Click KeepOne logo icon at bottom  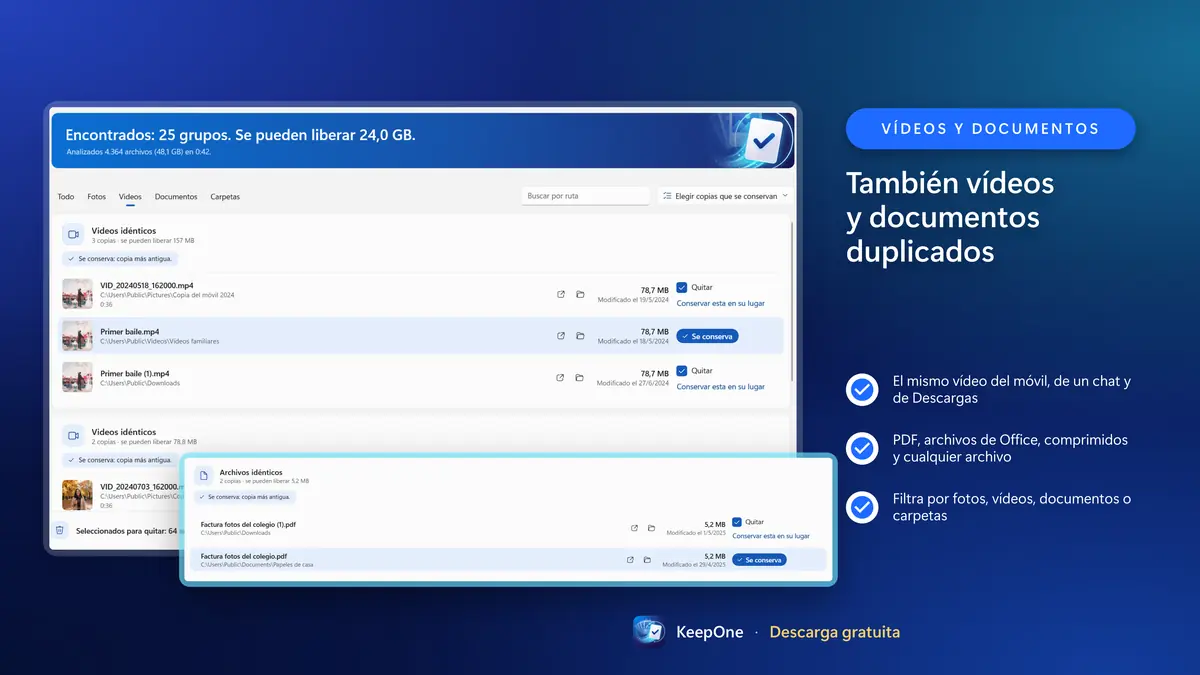point(650,632)
